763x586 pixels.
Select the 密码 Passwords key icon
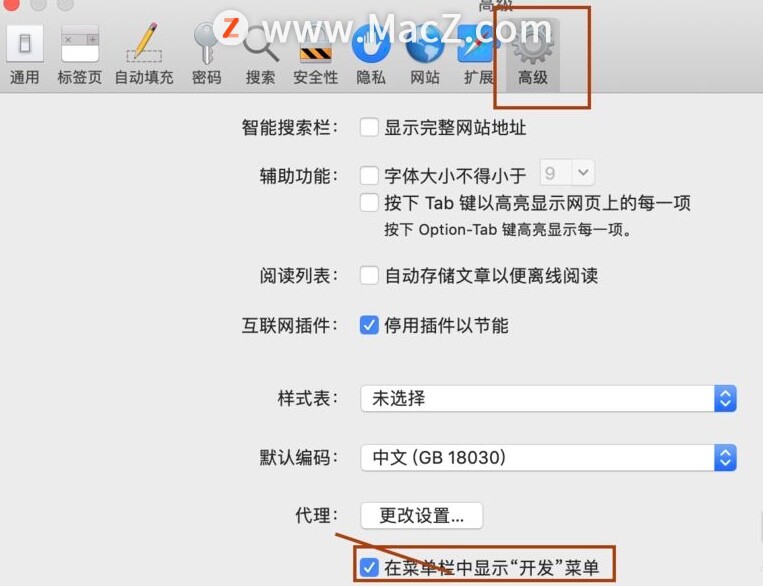click(207, 55)
